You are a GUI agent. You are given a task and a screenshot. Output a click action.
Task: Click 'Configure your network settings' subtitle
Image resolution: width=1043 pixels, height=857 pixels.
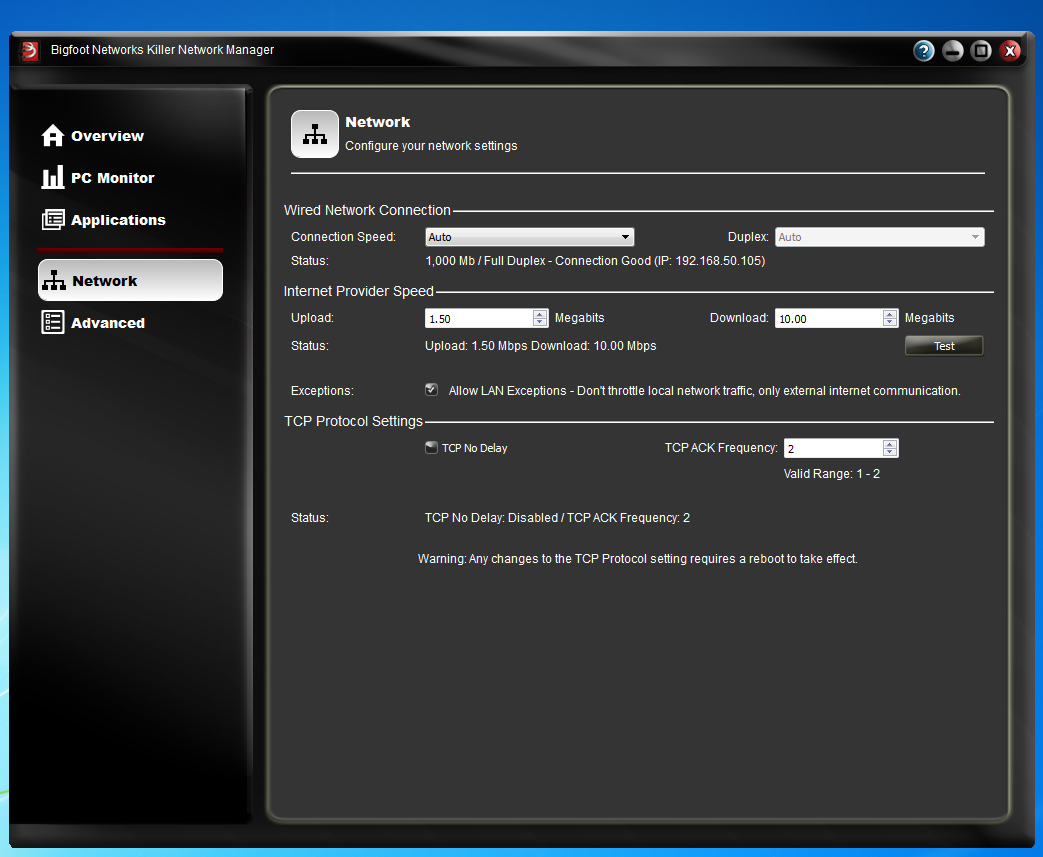[x=431, y=146]
